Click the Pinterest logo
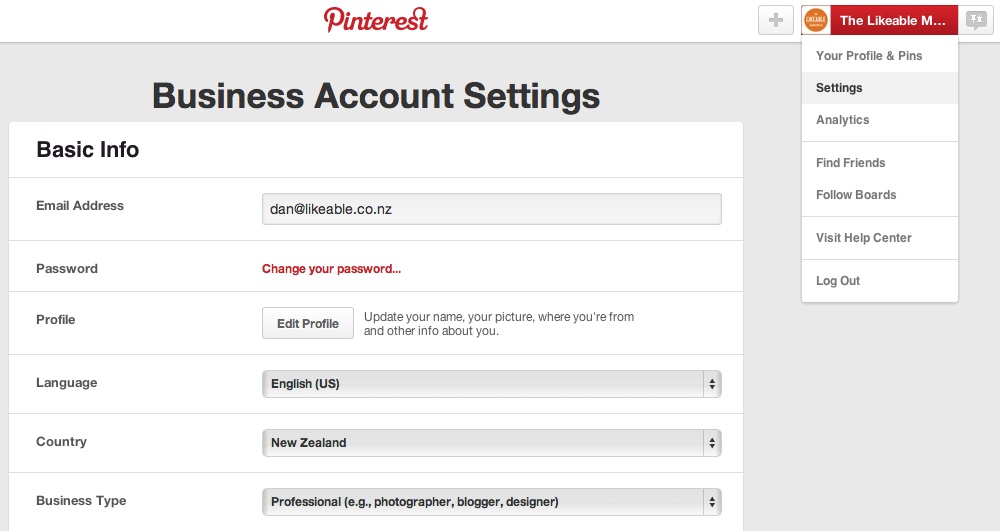This screenshot has height=531, width=1000. coord(376,20)
